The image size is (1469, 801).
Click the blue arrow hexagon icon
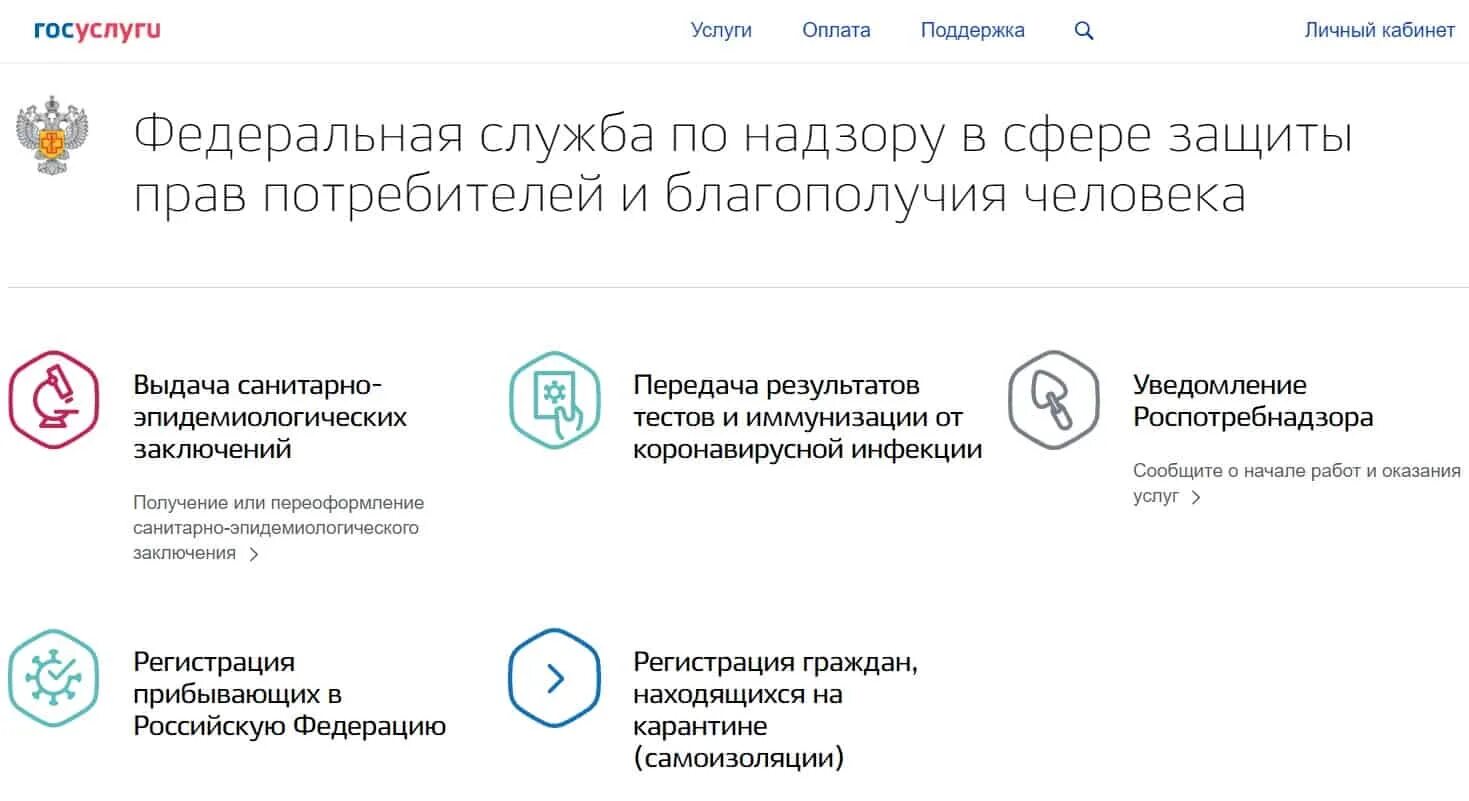[554, 678]
